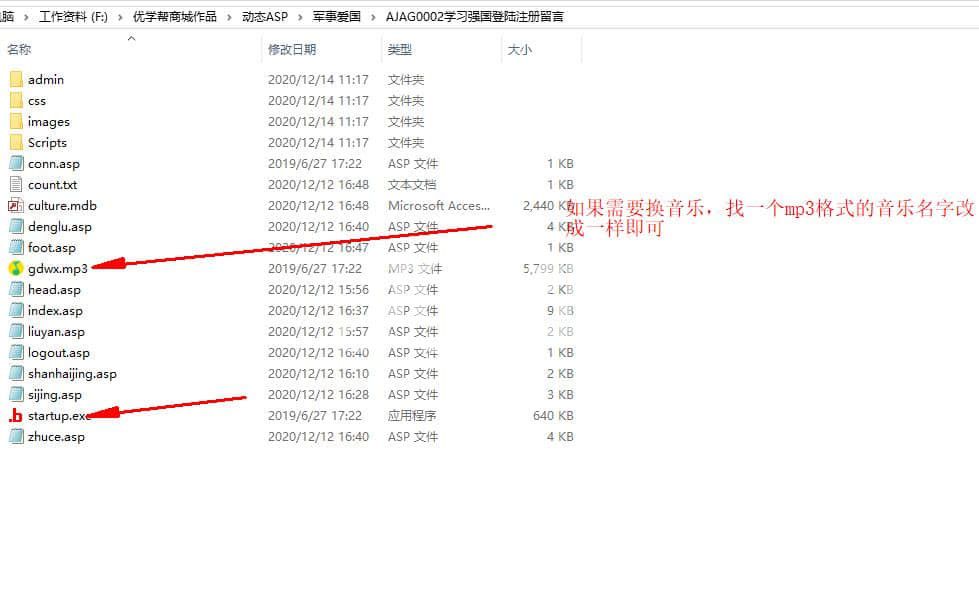979x592 pixels.
Task: Select the culture.mdb Access database icon
Action: [15, 205]
